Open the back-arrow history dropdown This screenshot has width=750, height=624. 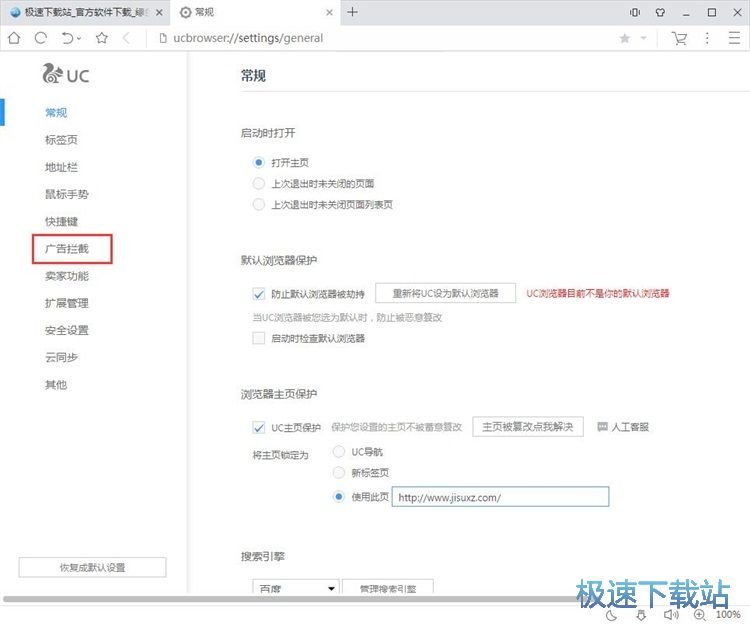click(x=79, y=38)
